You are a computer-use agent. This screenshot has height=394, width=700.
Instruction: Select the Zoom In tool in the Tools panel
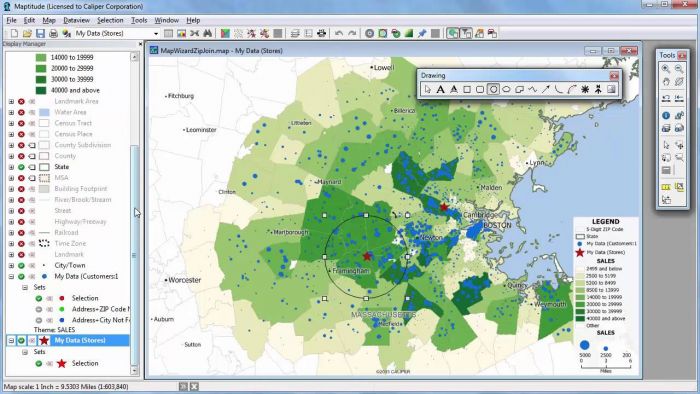(666, 69)
